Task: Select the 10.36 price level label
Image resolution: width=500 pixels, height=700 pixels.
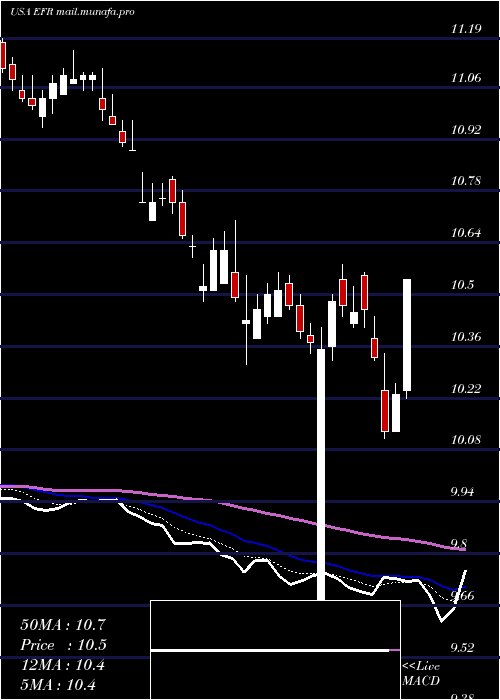Action: click(x=467, y=337)
